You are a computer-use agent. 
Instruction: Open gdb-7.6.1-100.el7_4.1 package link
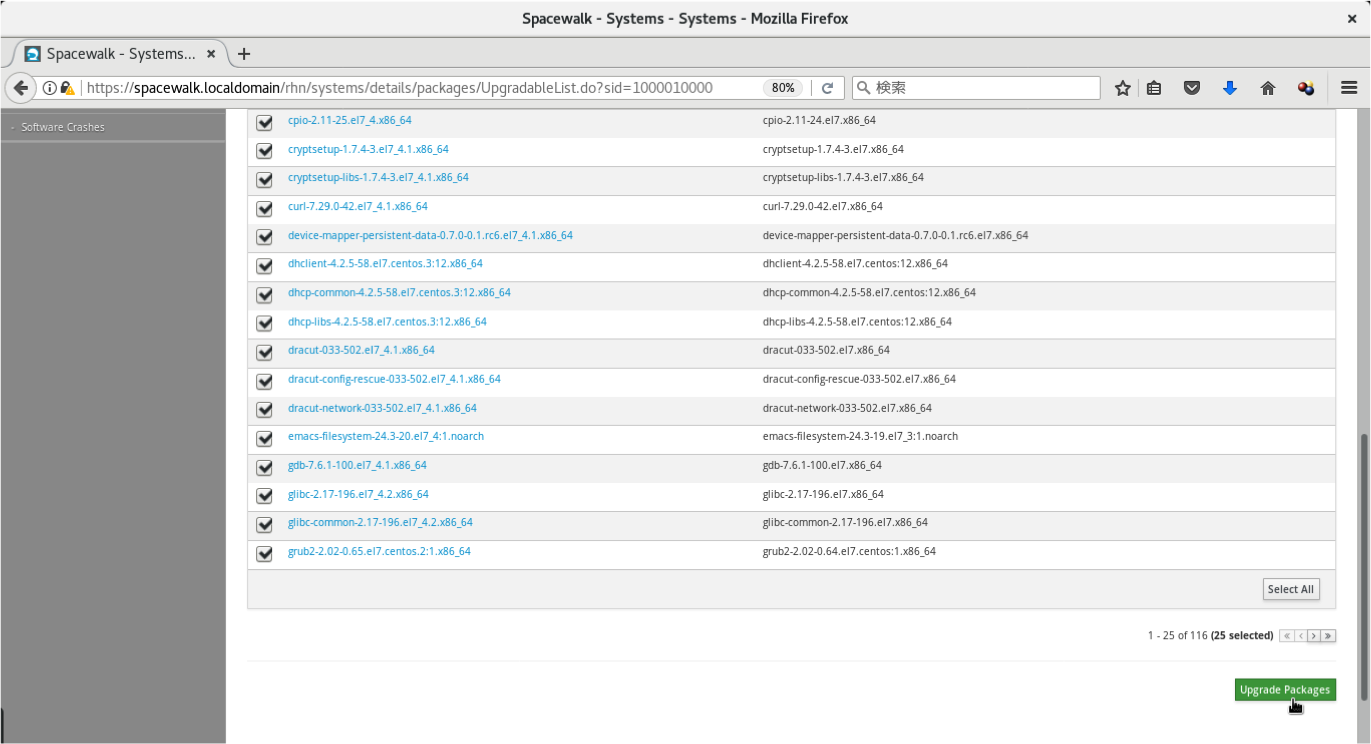coord(357,465)
